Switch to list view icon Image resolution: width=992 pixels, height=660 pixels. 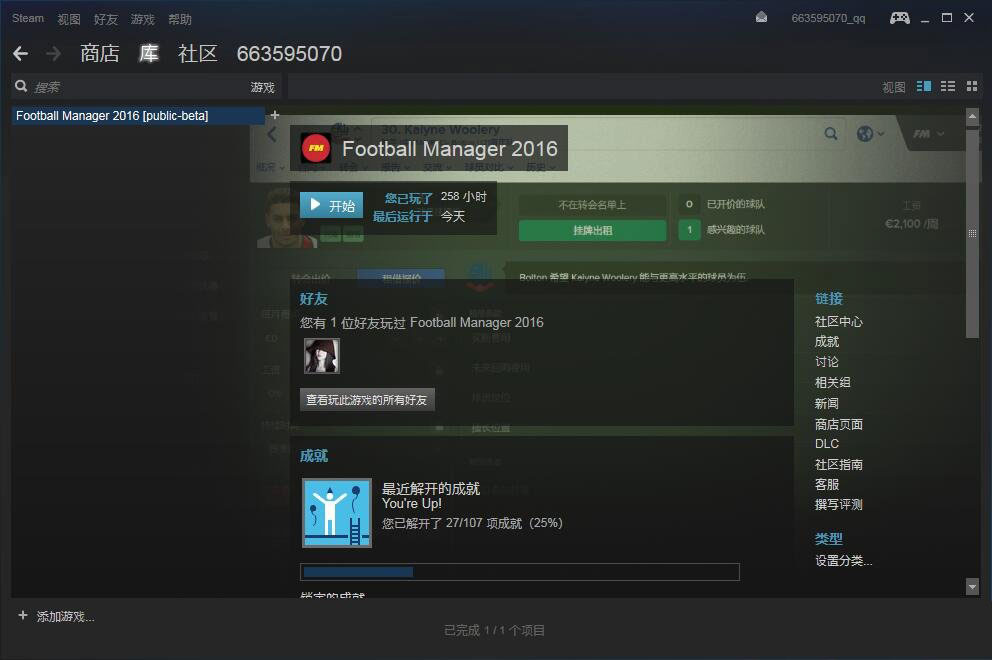coord(948,86)
